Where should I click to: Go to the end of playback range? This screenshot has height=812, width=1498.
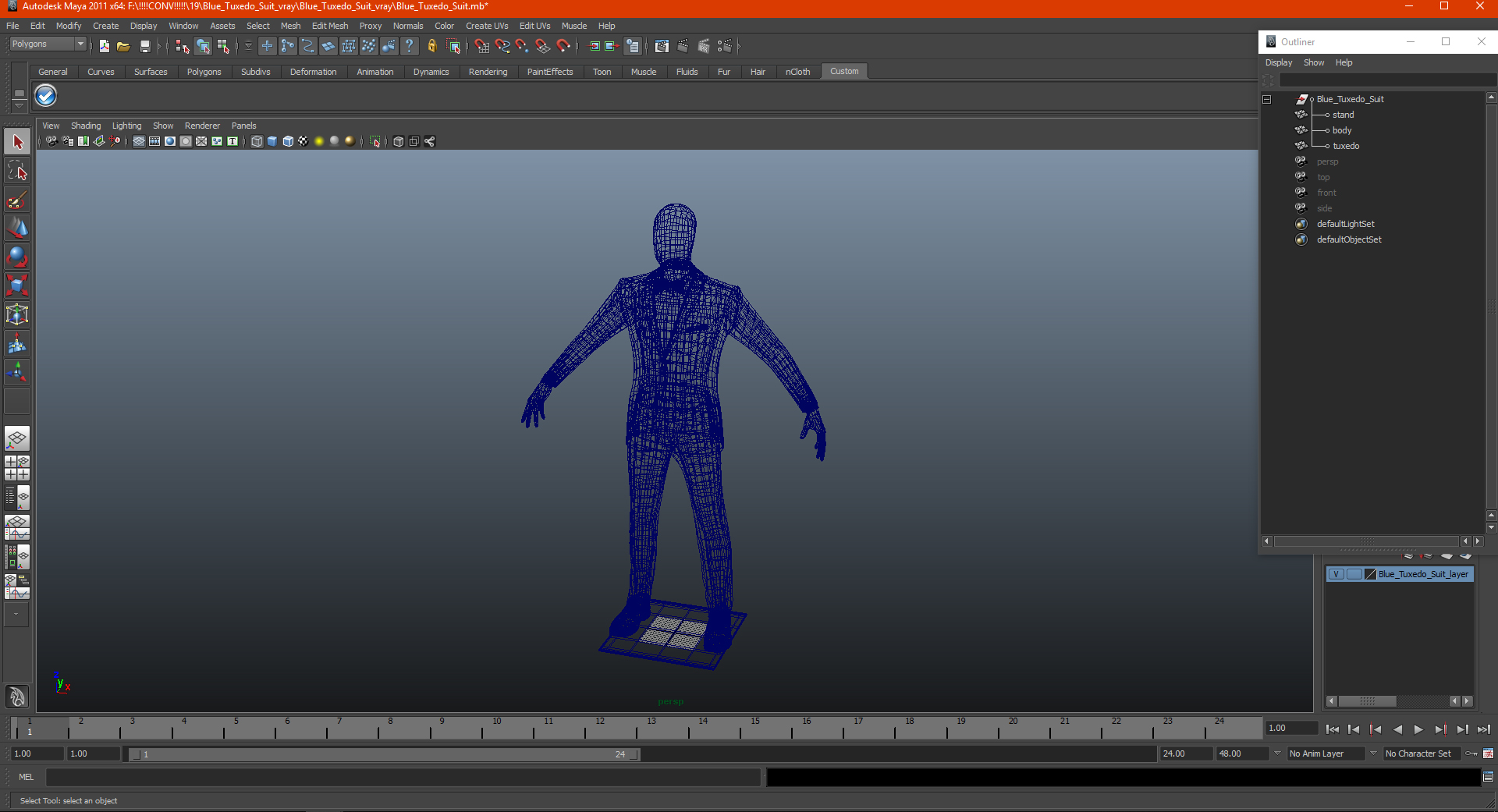click(1484, 729)
